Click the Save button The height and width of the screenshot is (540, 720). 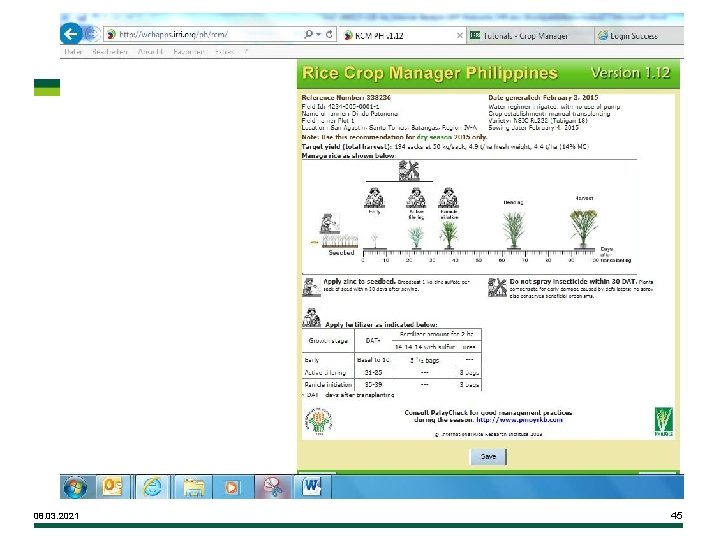[488, 456]
